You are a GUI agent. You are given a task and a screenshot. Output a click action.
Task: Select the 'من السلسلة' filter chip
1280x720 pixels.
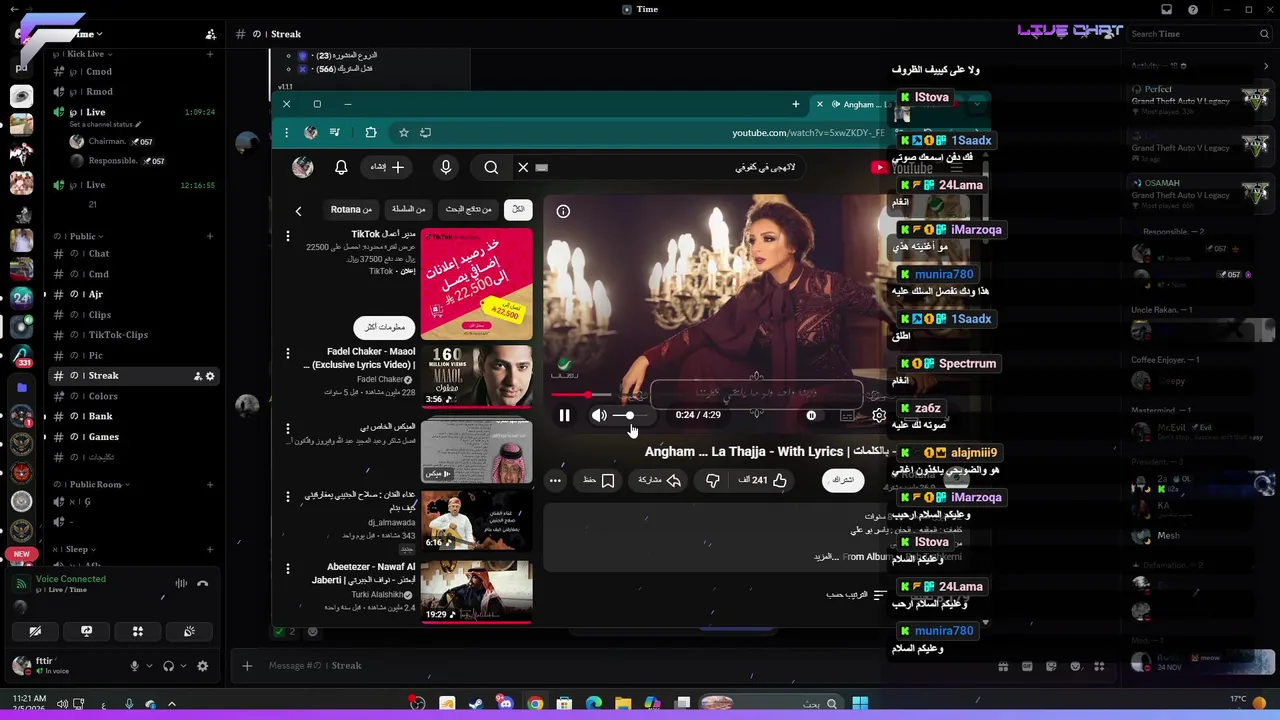coord(408,209)
